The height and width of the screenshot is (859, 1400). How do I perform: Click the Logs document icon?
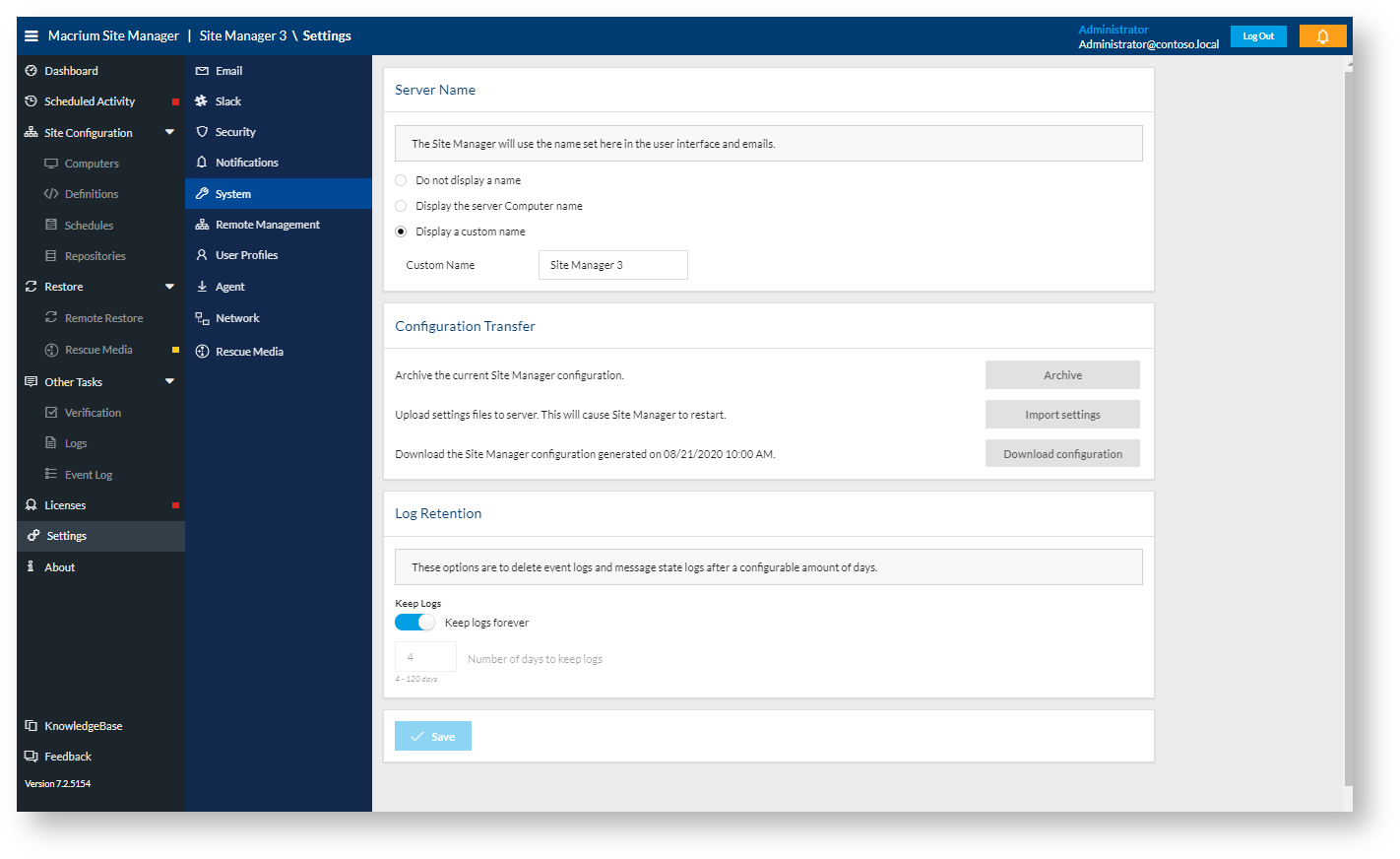(x=51, y=443)
